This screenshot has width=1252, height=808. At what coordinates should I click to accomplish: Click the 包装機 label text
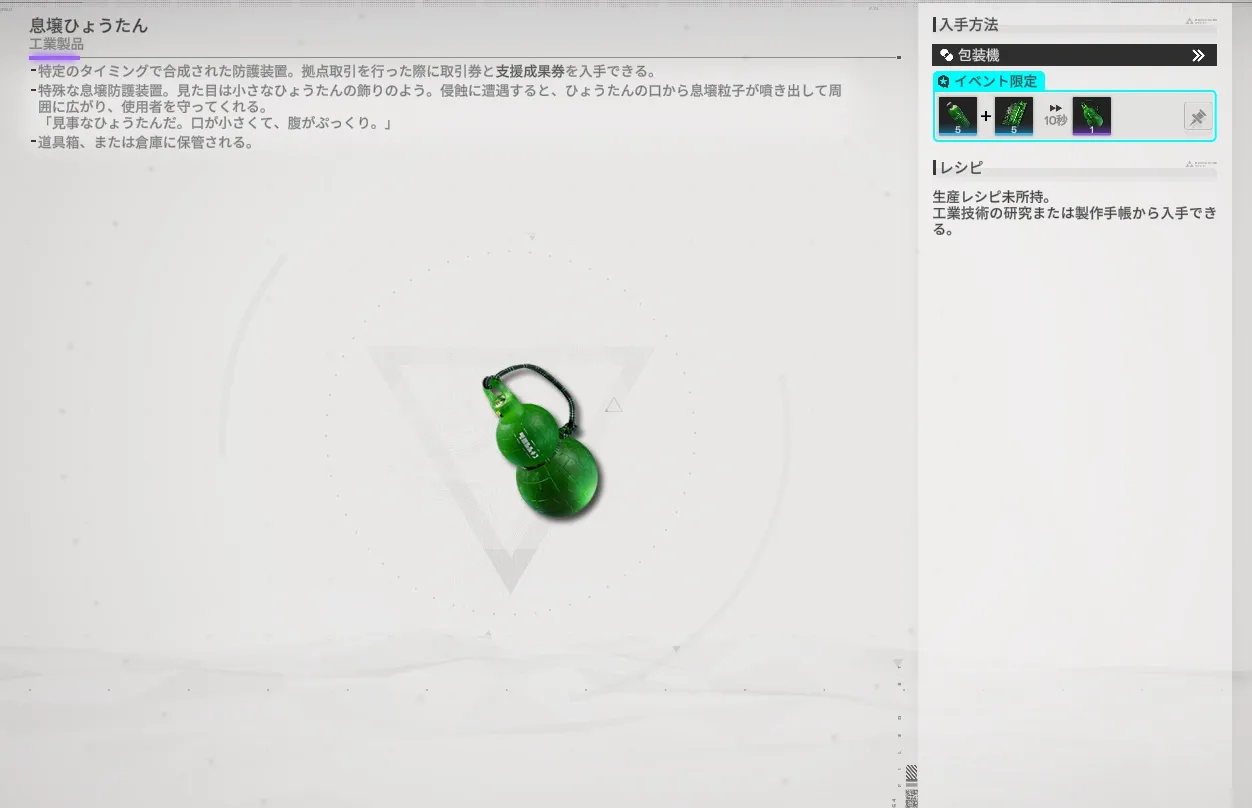coord(979,56)
